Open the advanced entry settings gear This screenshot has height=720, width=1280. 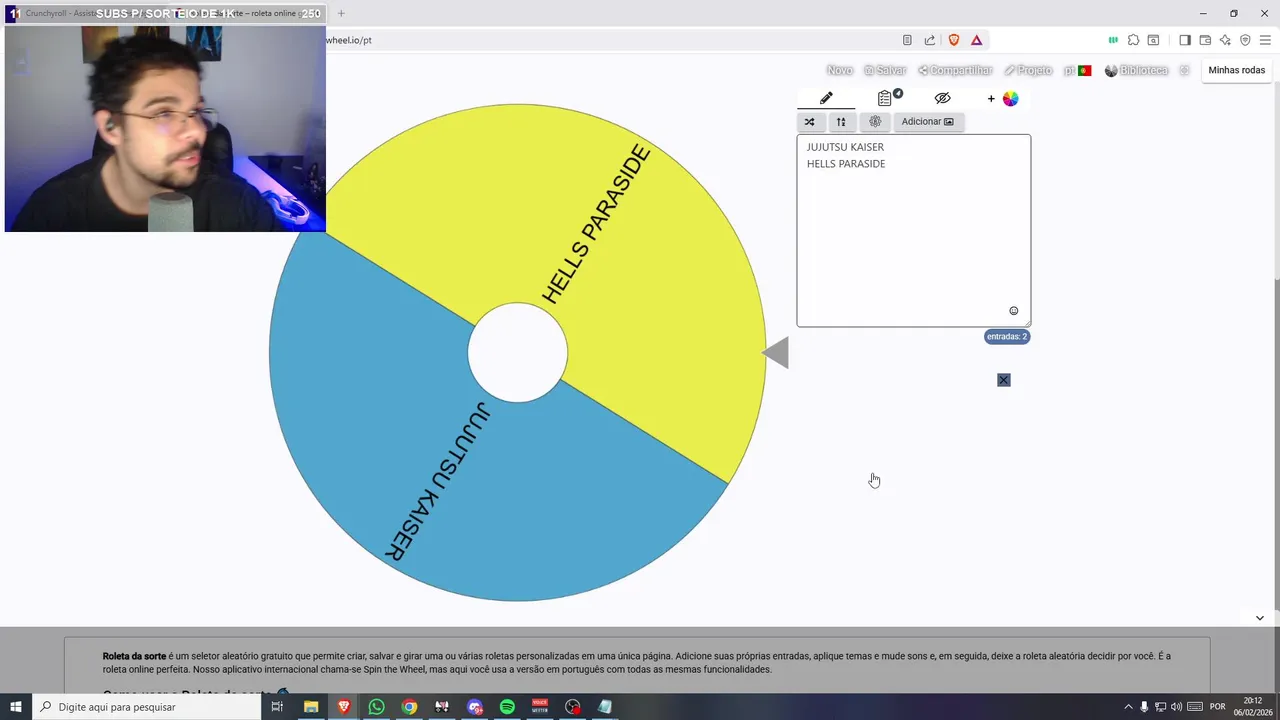[875, 122]
